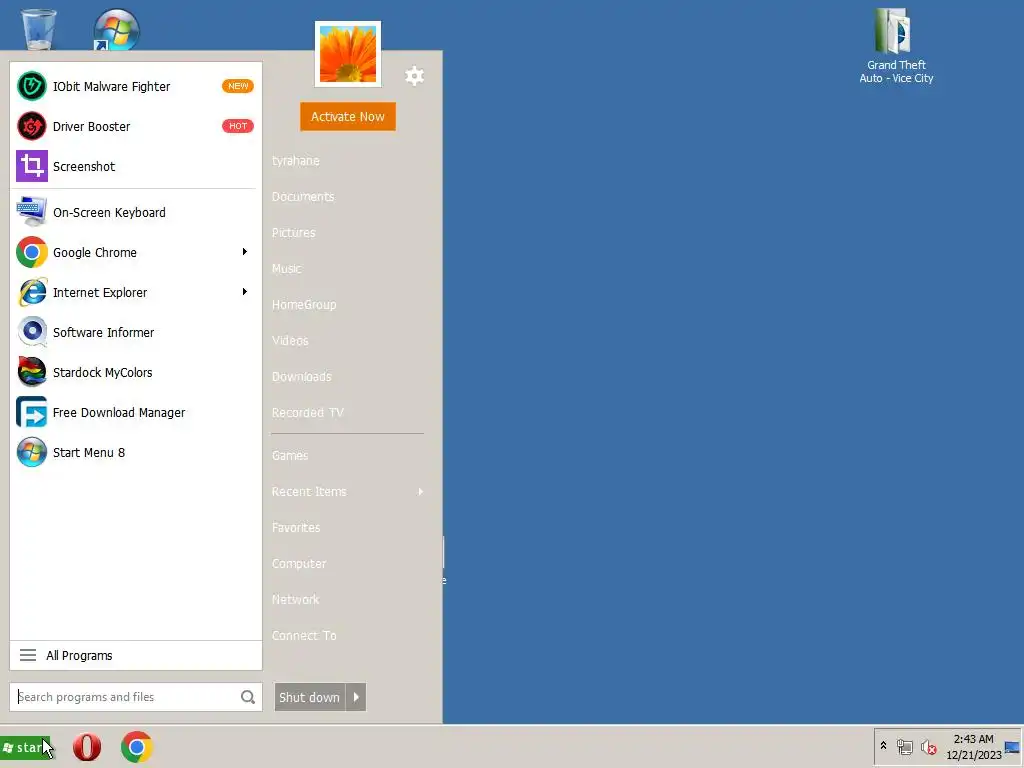Viewport: 1024px width, 768px height.
Task: Launch Internet Explorer icon in start menu
Action: 31,292
